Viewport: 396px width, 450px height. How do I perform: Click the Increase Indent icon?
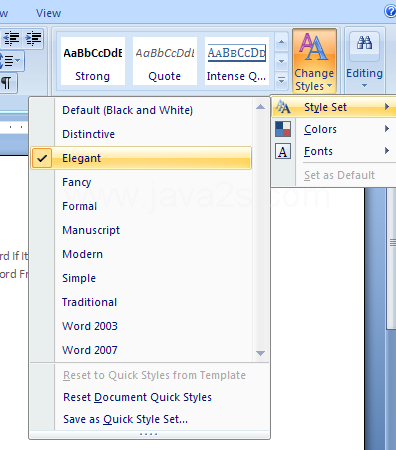[x=33, y=38]
